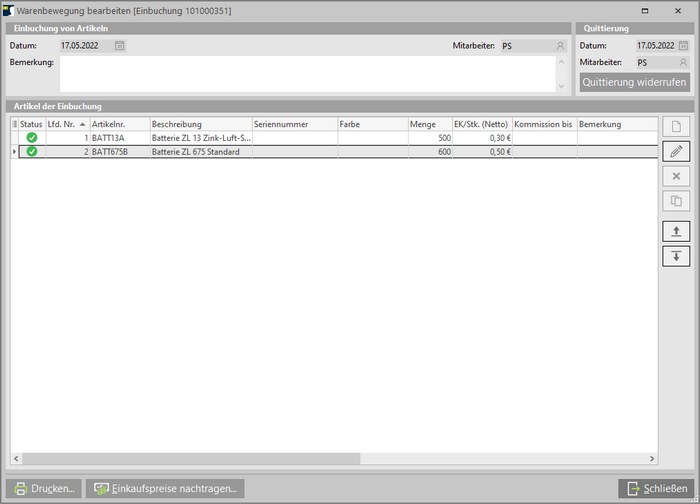This screenshot has width=700, height=504.
Task: Click the horizontal scrollbar of article table
Action: pos(200,458)
